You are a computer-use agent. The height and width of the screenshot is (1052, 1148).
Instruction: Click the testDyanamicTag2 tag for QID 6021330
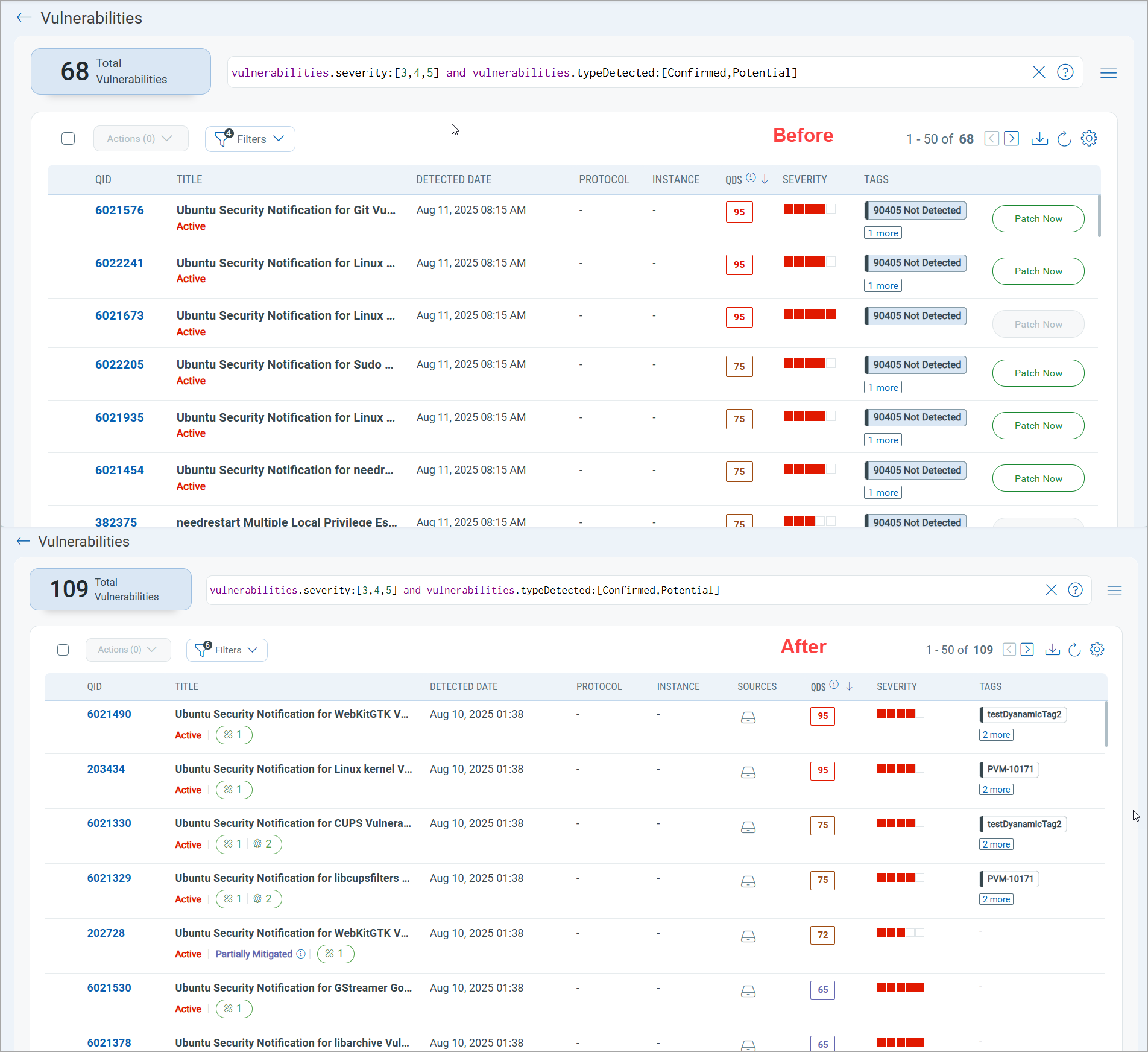coord(1023,824)
